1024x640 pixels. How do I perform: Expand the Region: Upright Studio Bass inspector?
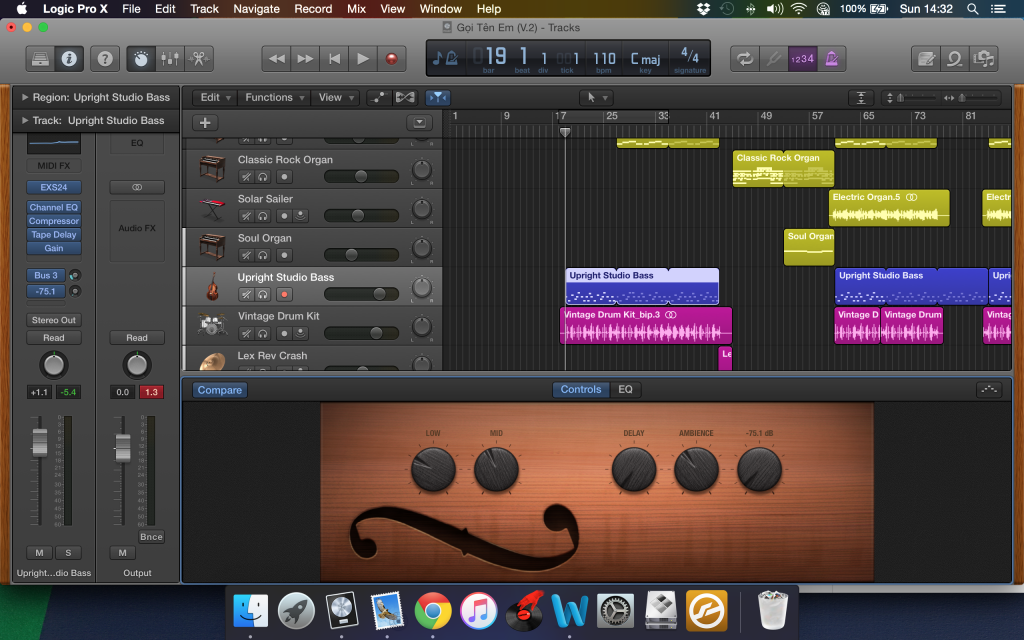point(25,97)
